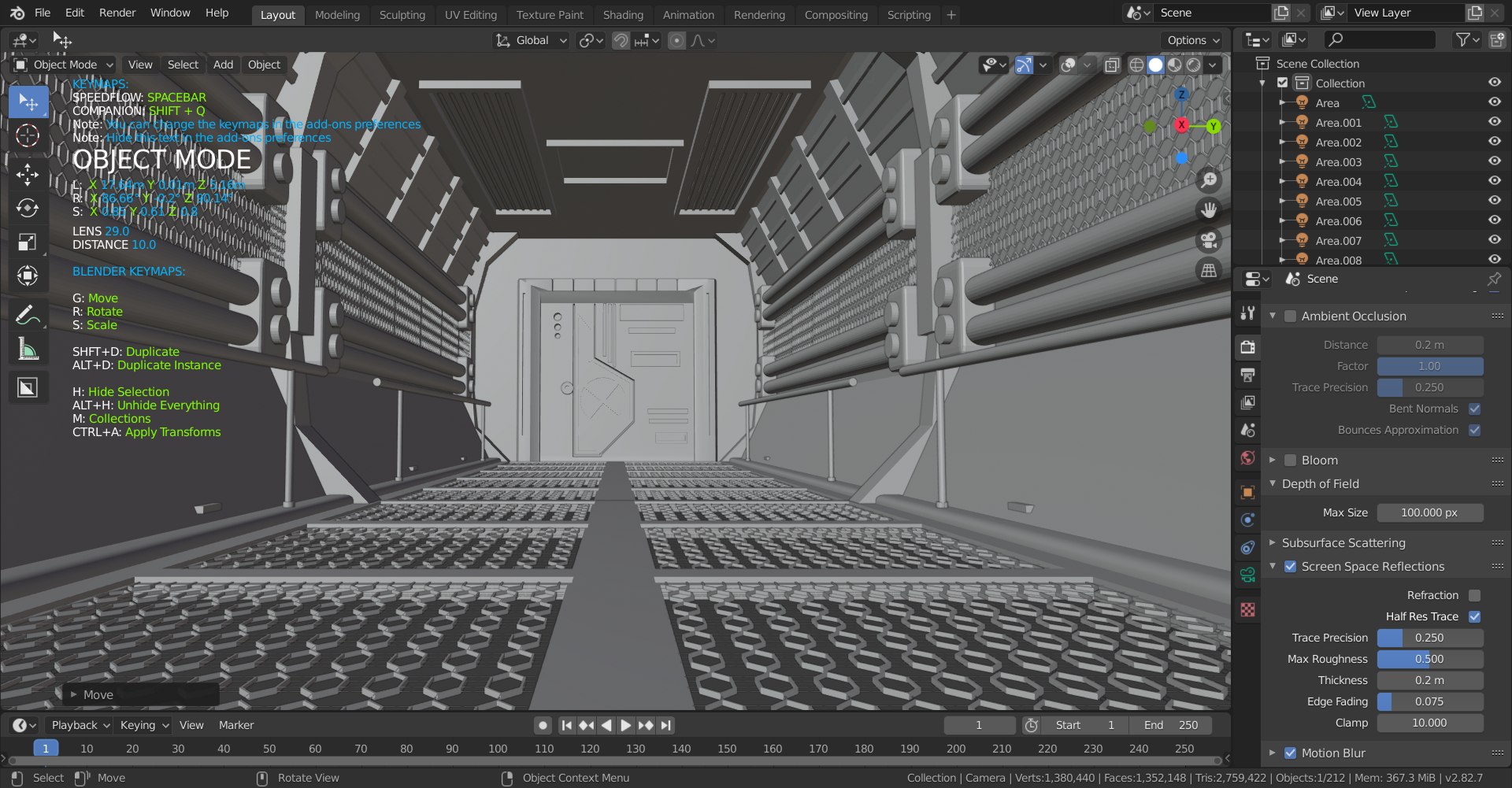
Task: Enable Ambient Occlusion checkbox
Action: tap(1290, 316)
